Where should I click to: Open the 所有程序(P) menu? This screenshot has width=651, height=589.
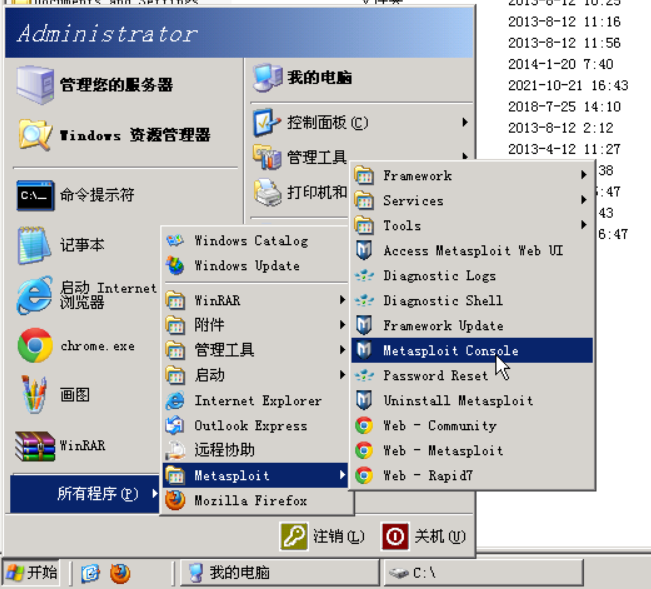[x=85, y=494]
